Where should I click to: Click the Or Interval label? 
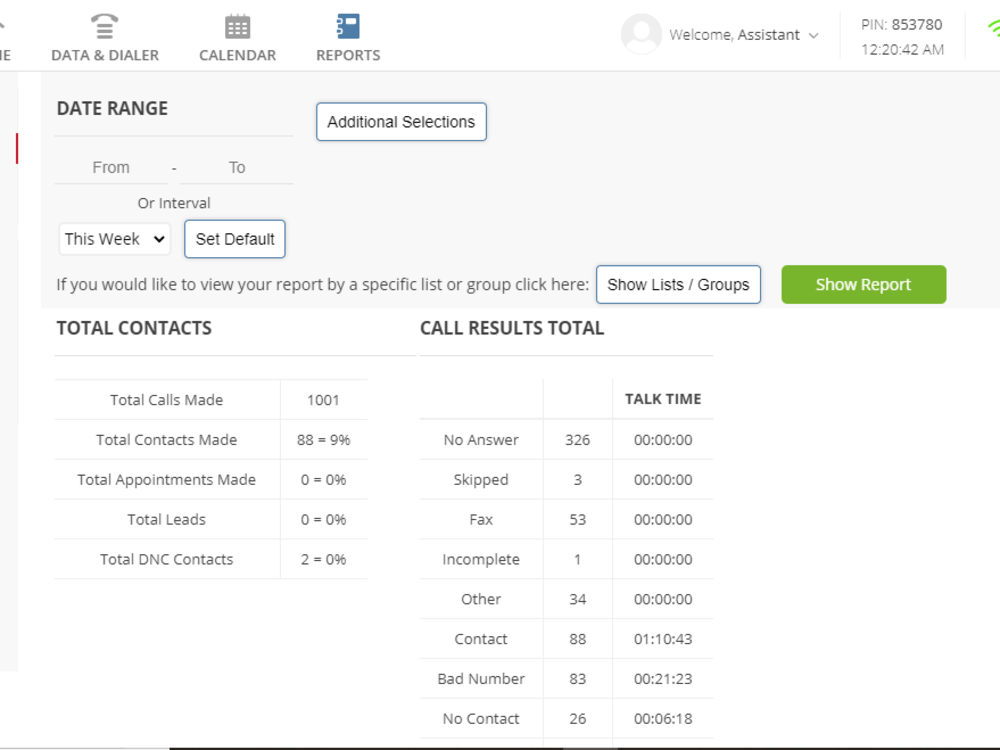tap(173, 203)
